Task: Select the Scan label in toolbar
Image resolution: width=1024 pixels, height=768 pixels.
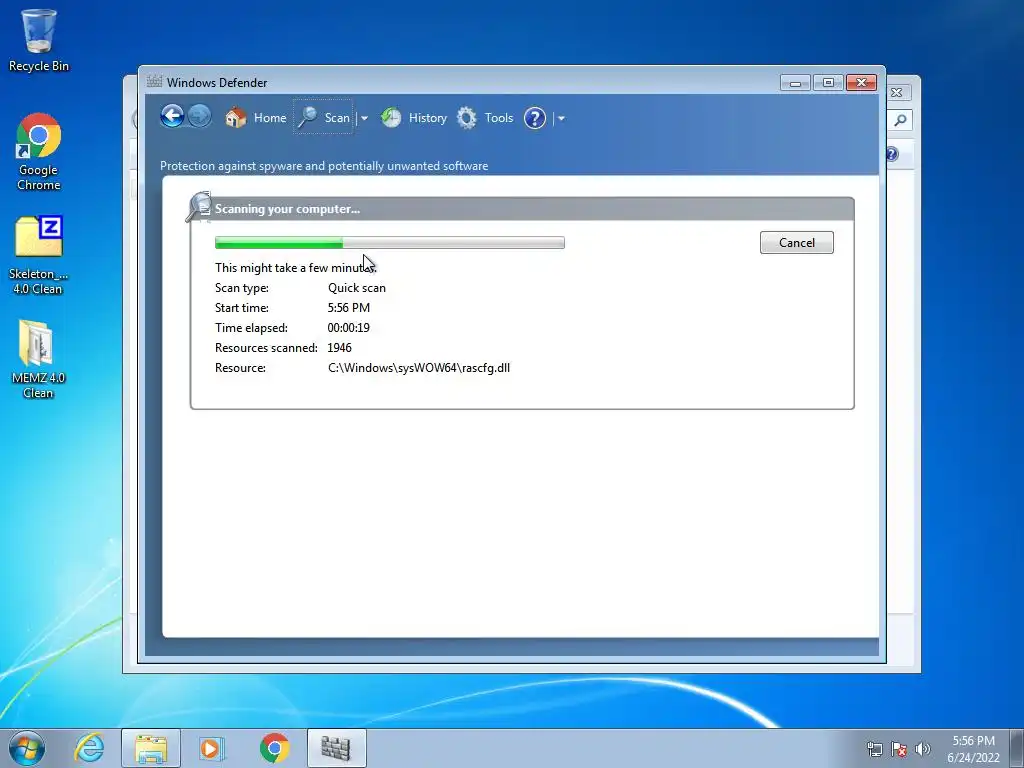Action: (337, 118)
